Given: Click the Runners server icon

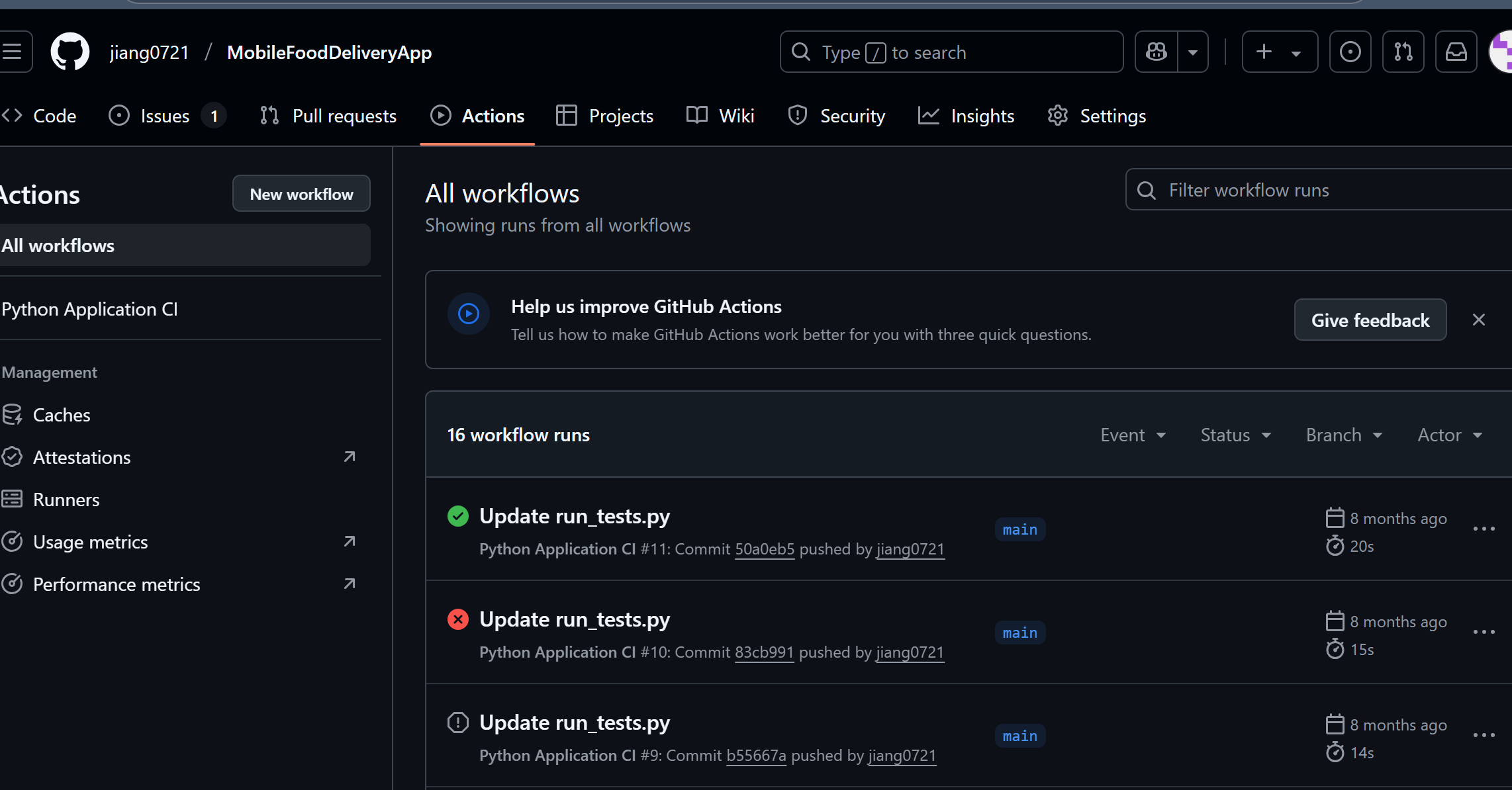Looking at the screenshot, I should pos(12,499).
